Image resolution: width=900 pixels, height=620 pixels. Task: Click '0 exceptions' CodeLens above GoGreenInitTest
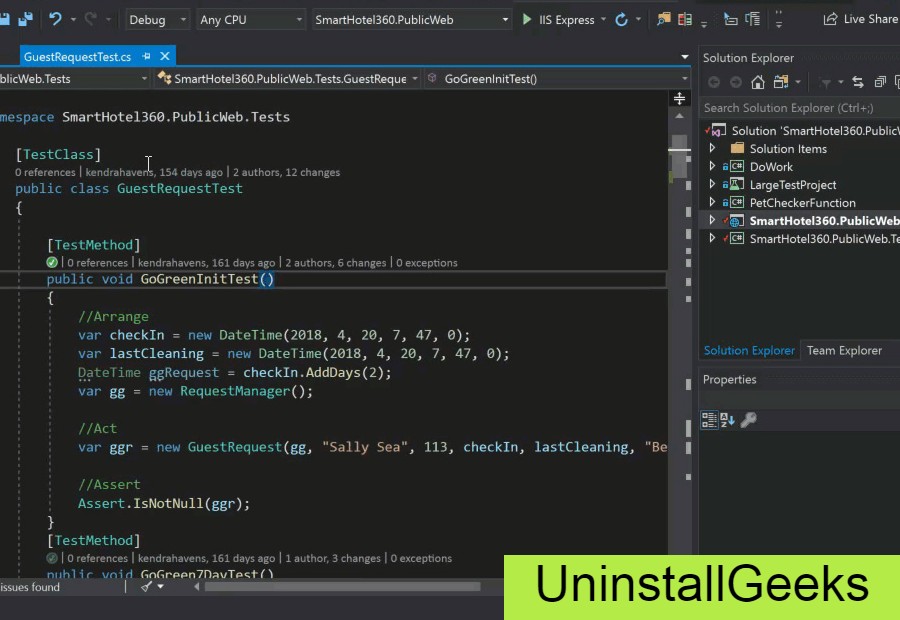(427, 263)
